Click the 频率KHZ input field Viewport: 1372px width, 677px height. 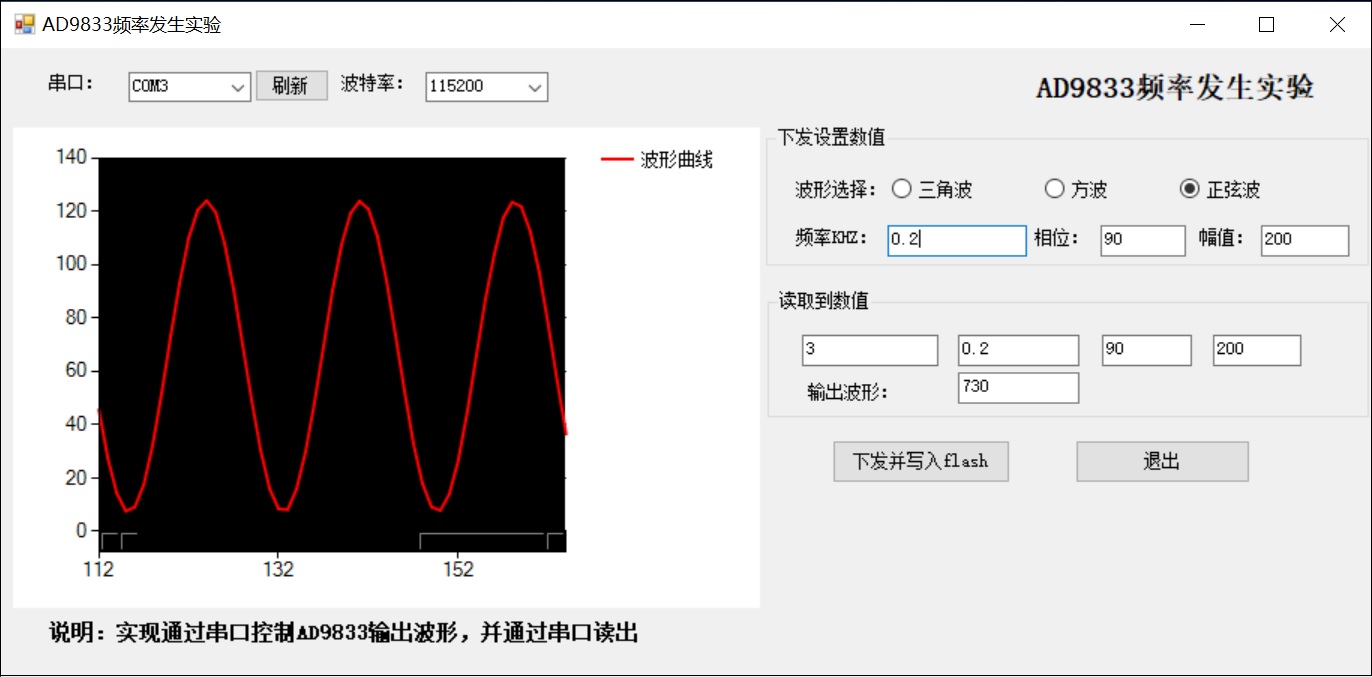coord(957,240)
